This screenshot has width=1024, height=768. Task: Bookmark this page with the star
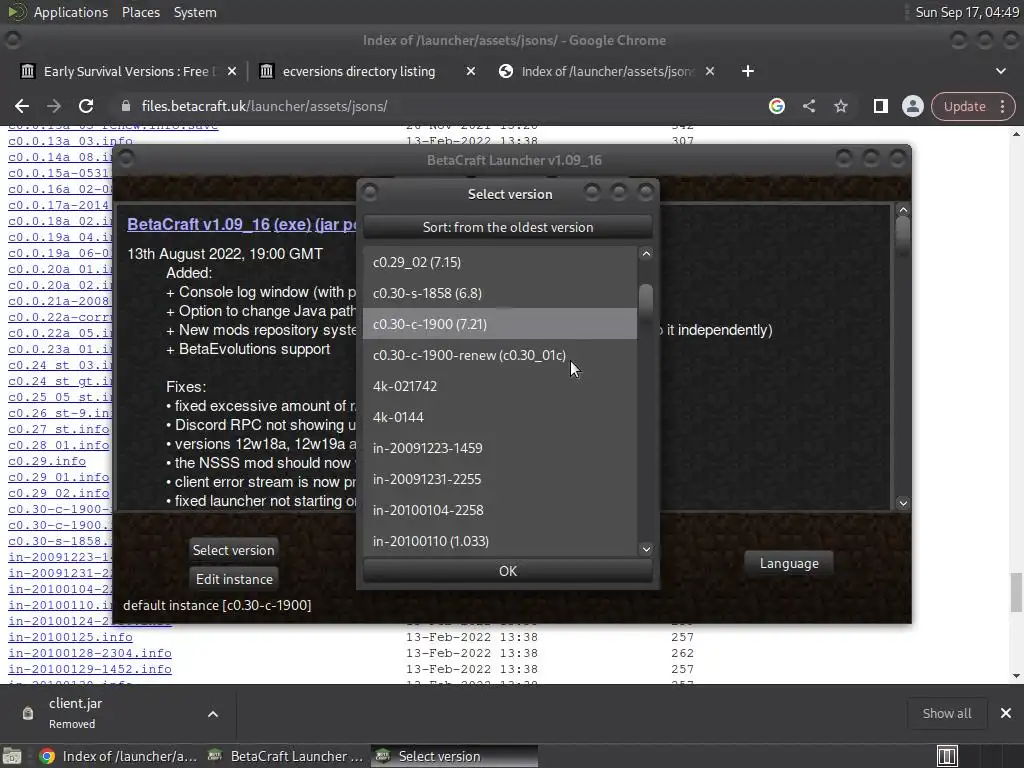click(840, 106)
